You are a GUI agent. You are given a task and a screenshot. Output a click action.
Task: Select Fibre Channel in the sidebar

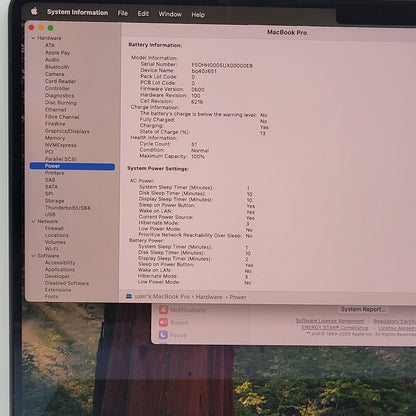pos(62,117)
